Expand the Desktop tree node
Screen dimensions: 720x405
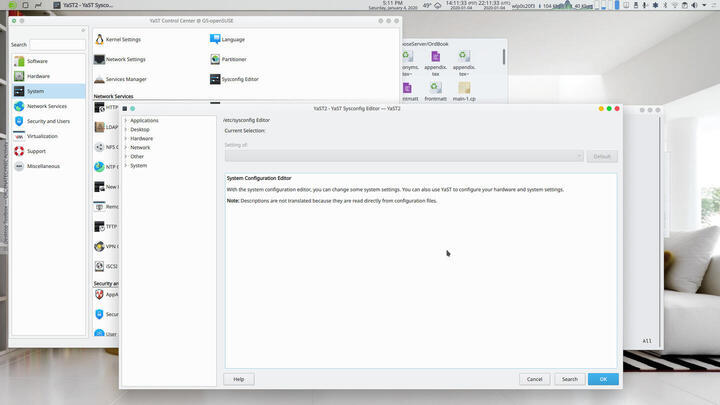pos(126,129)
